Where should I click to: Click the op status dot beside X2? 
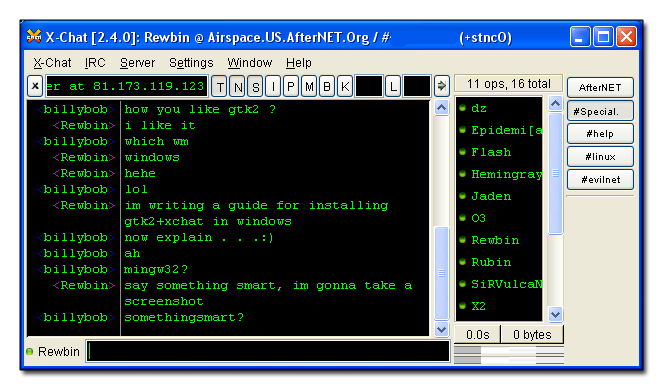(x=463, y=305)
